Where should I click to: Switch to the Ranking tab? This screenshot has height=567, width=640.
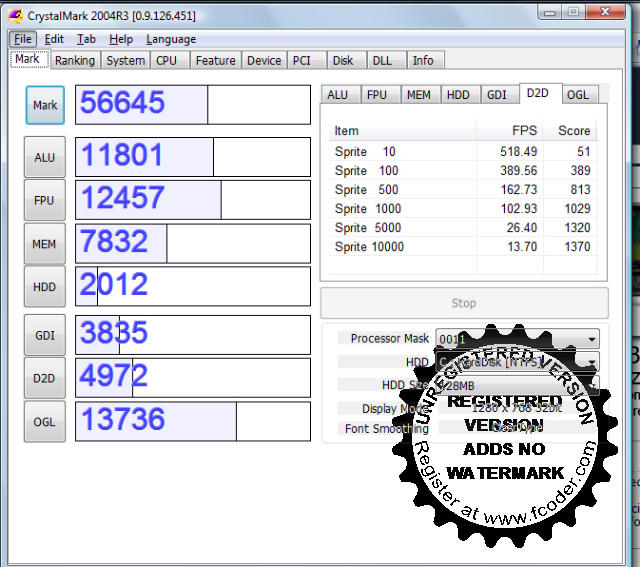coord(75,60)
